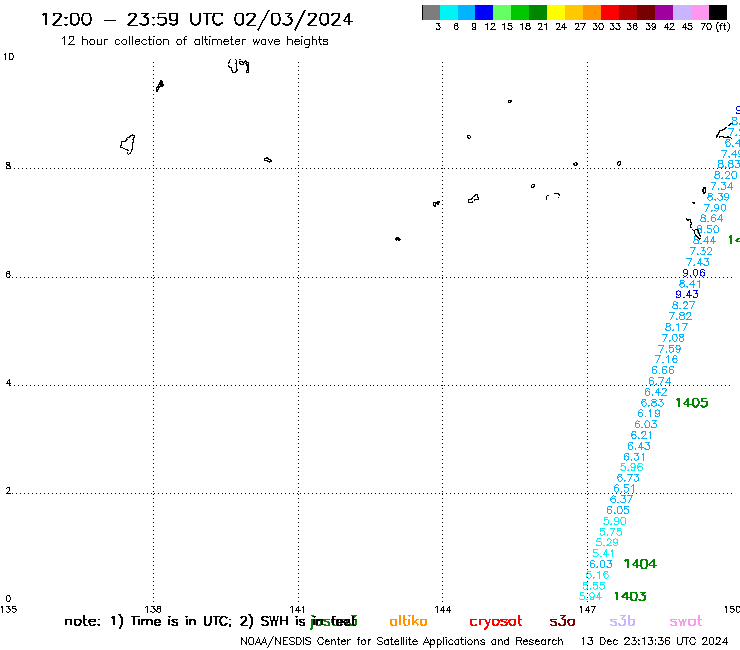Select the wave height reading 5.94
Viewport: 740px width, 650px height.
(x=590, y=596)
